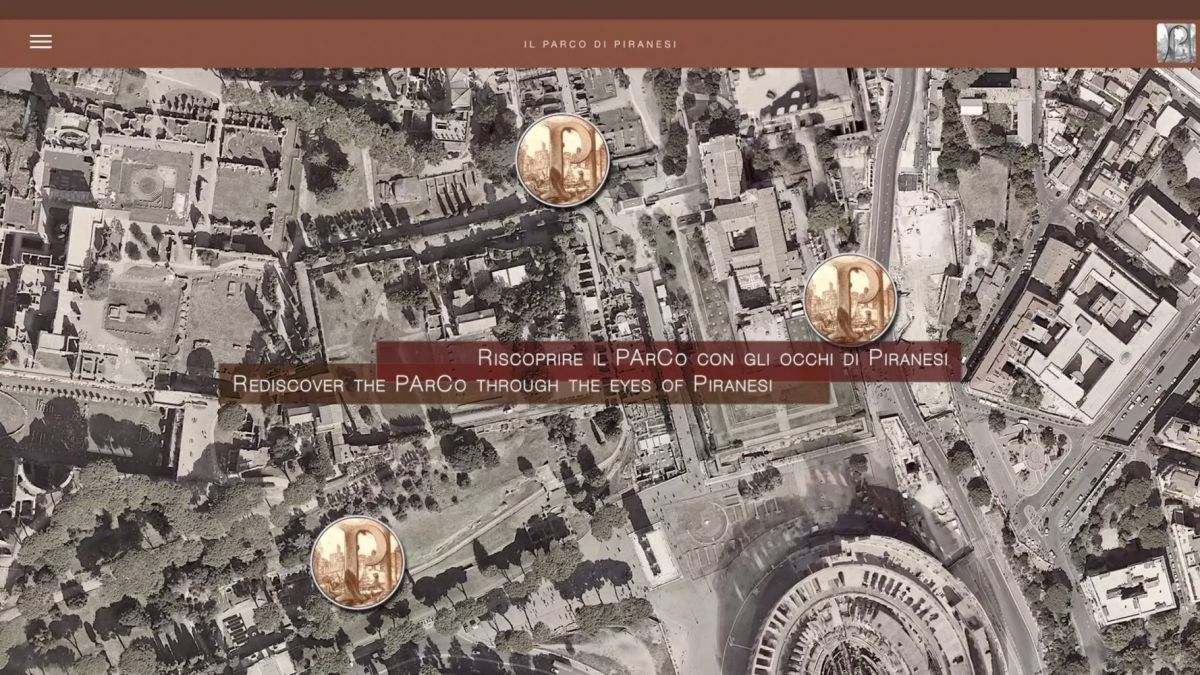
Task: Click the Piranesi logo thumbnail in header
Action: [x=1176, y=43]
